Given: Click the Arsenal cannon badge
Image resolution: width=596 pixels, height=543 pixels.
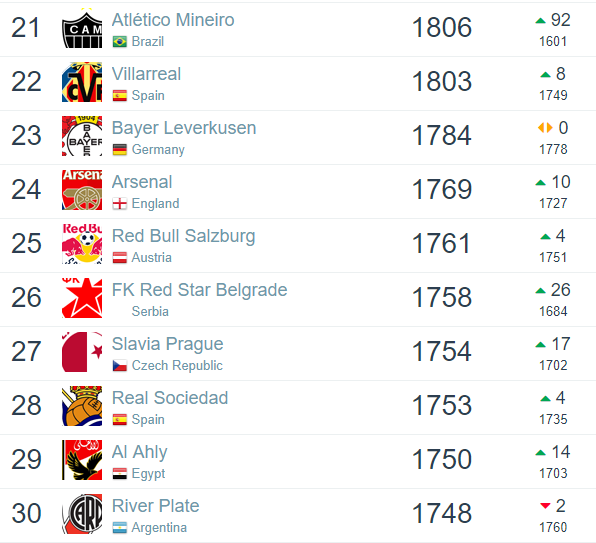Looking at the screenshot, I should pyautogui.click(x=82, y=190).
